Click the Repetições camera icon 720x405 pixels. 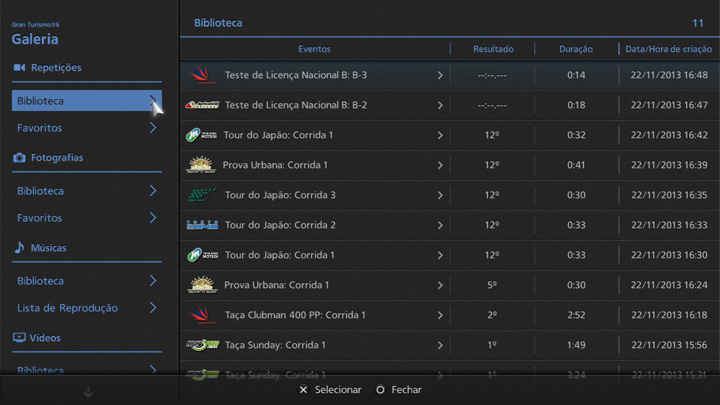pyautogui.click(x=19, y=68)
